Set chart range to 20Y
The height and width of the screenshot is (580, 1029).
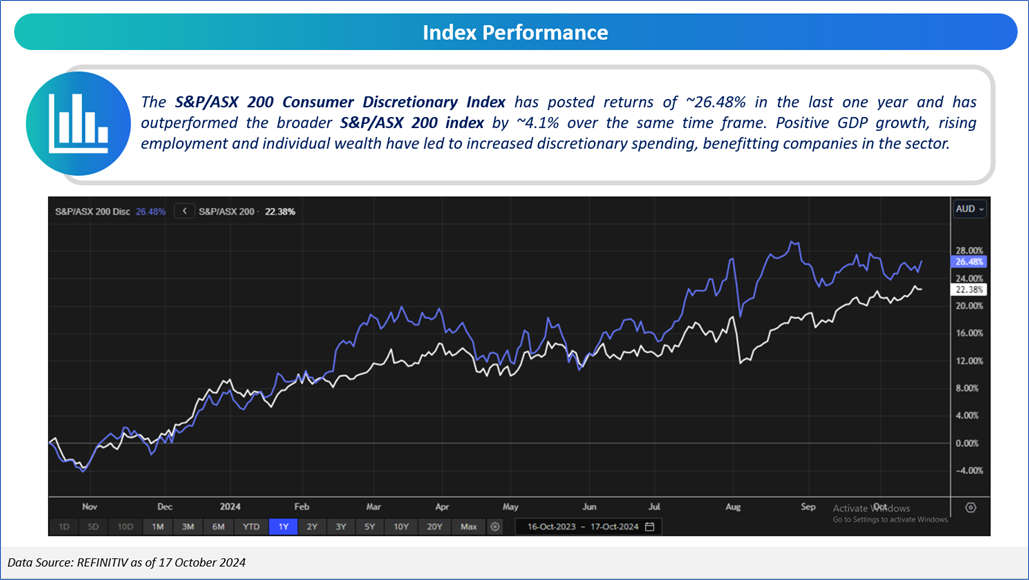click(434, 527)
